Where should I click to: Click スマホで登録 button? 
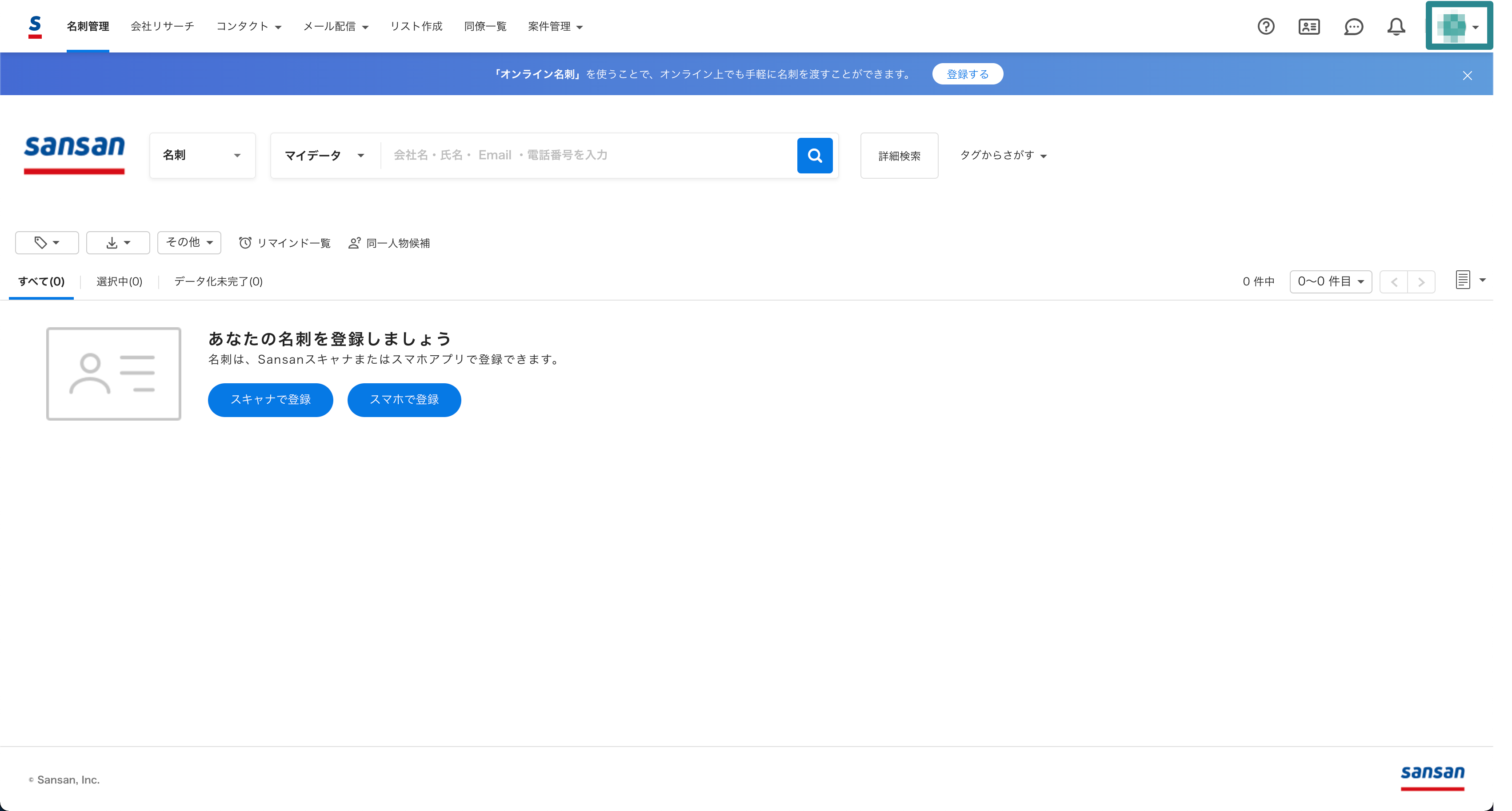click(404, 400)
